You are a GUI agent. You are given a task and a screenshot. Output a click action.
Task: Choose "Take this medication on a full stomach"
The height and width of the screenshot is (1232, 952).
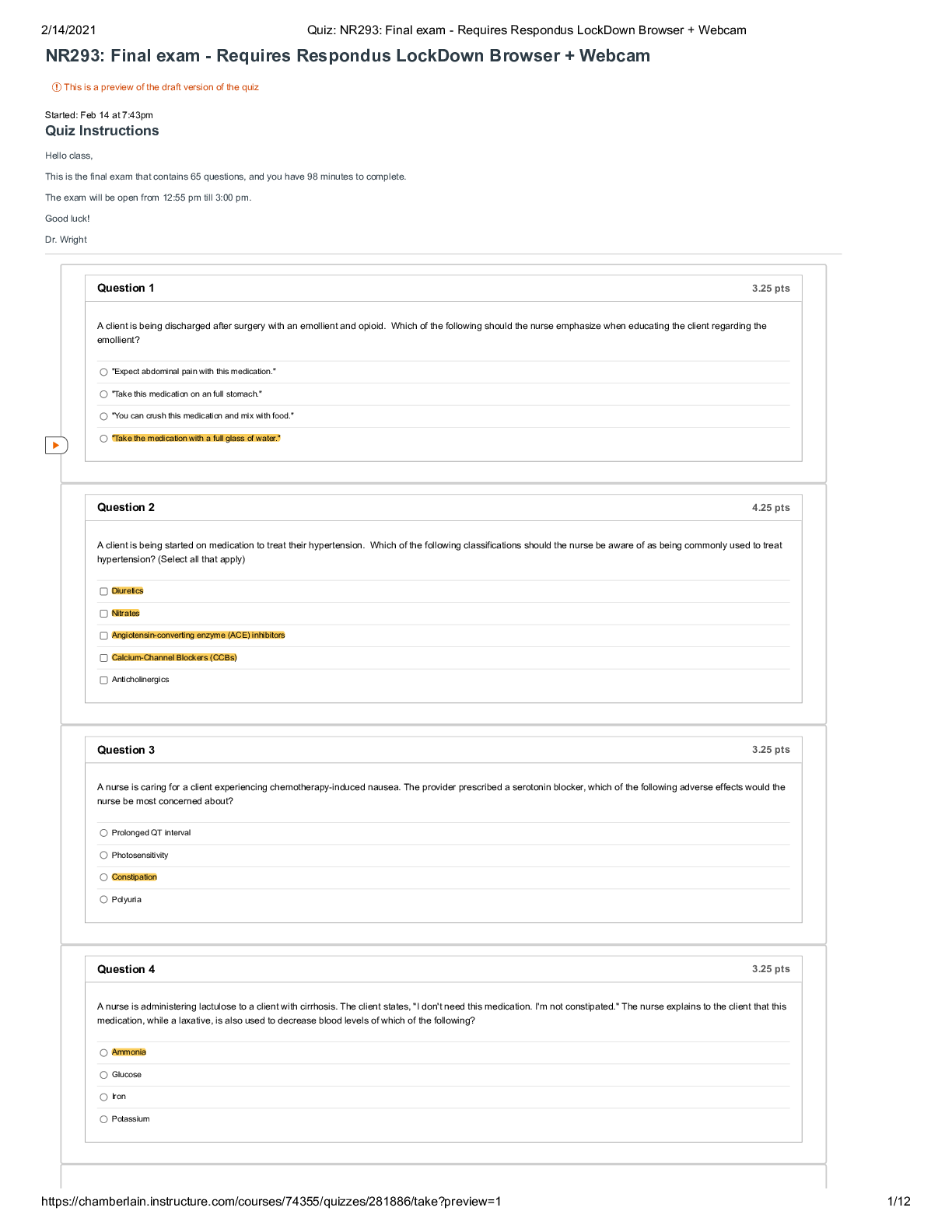tap(103, 394)
